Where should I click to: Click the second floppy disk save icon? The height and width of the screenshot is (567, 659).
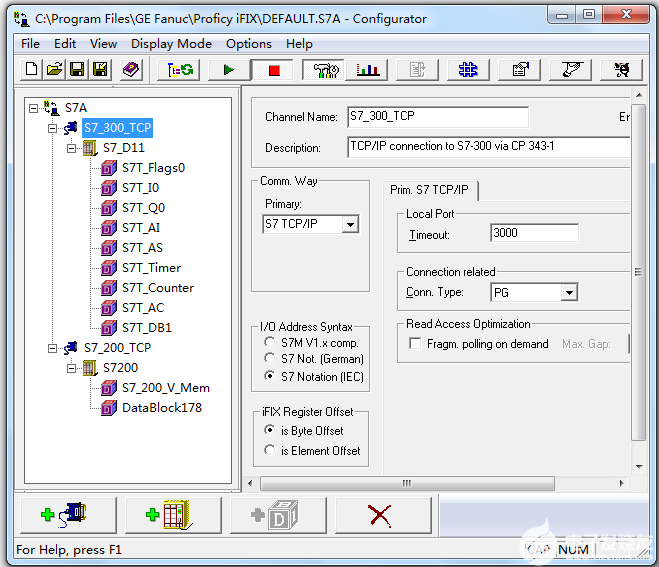pyautogui.click(x=100, y=69)
